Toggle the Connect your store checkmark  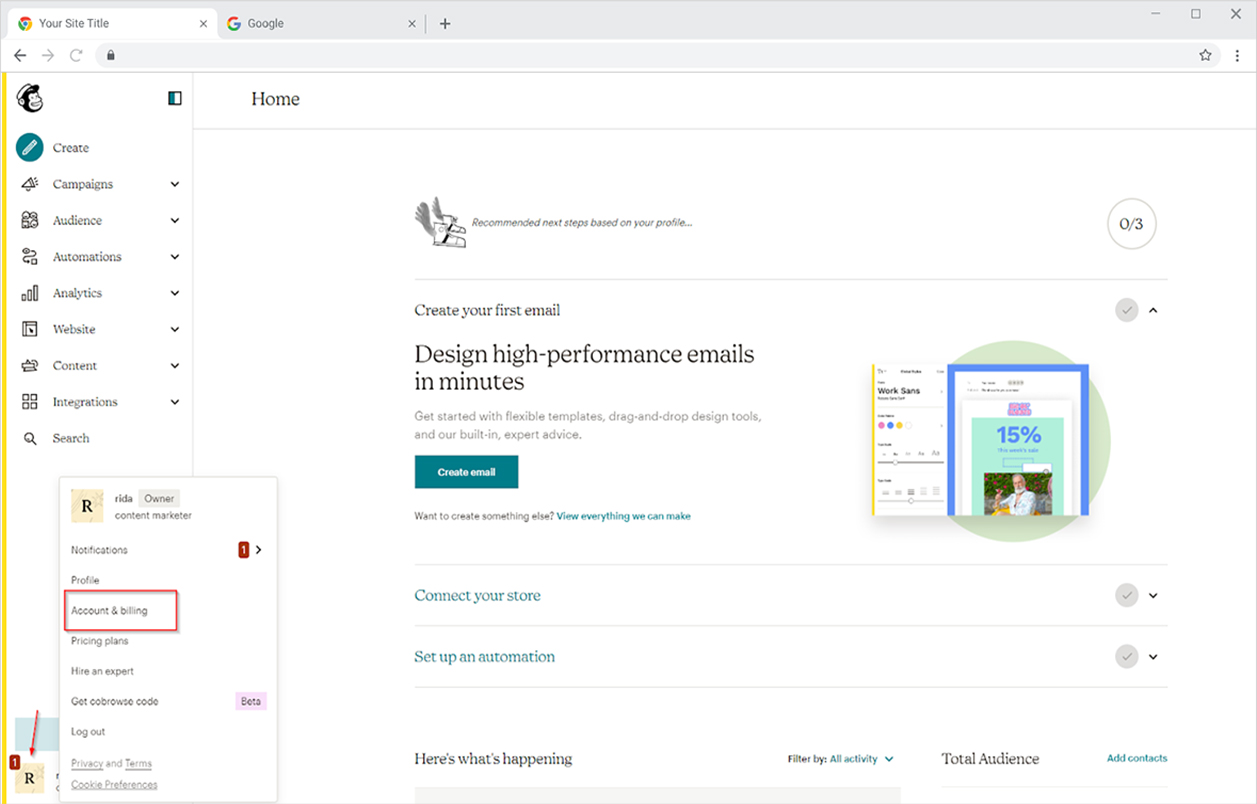coord(1127,595)
